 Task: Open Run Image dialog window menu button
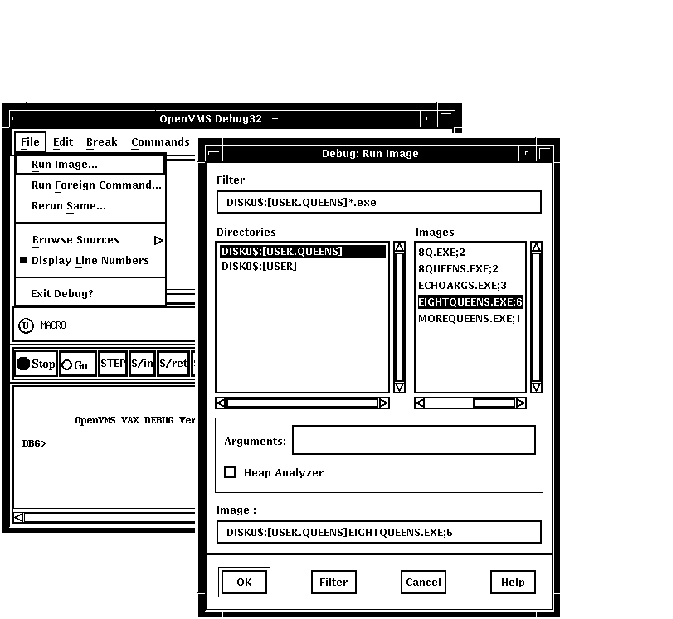[x=212, y=153]
